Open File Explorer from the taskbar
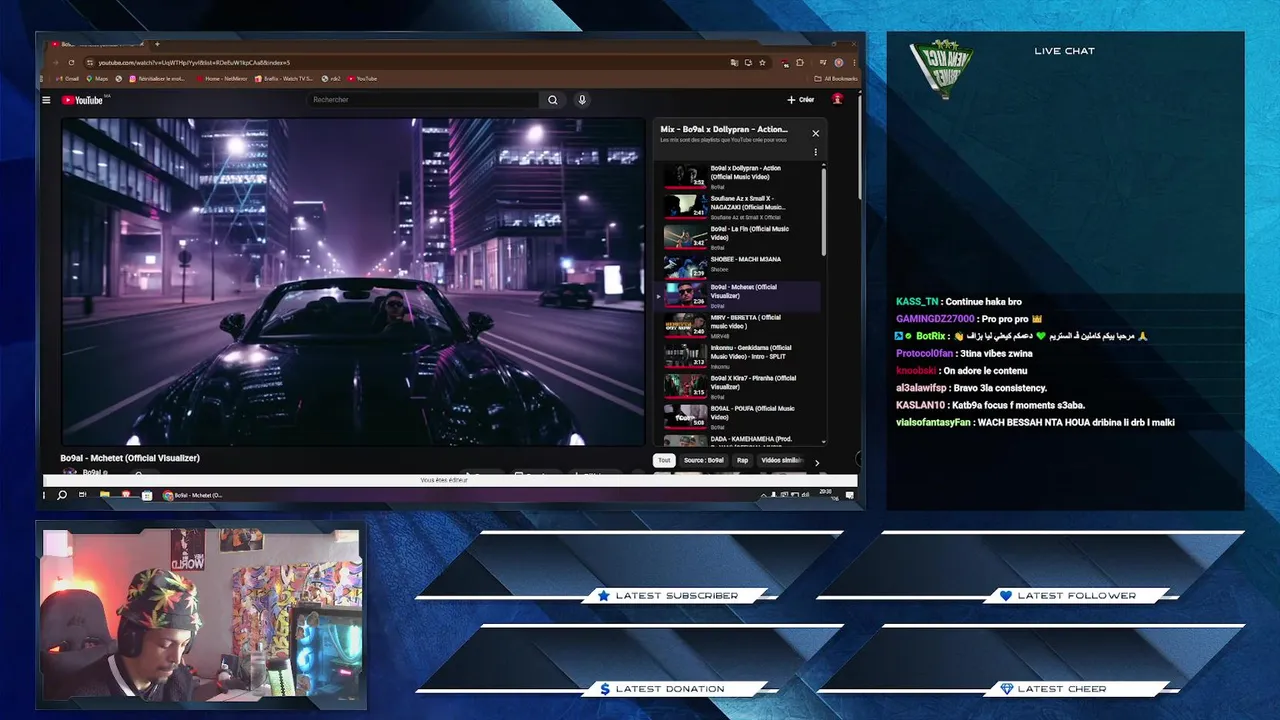This screenshot has height=720, width=1280. tap(104, 495)
